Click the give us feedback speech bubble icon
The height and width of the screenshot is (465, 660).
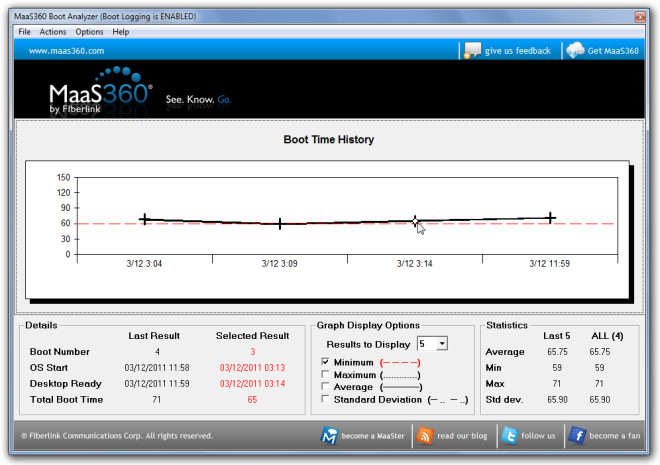(x=472, y=50)
